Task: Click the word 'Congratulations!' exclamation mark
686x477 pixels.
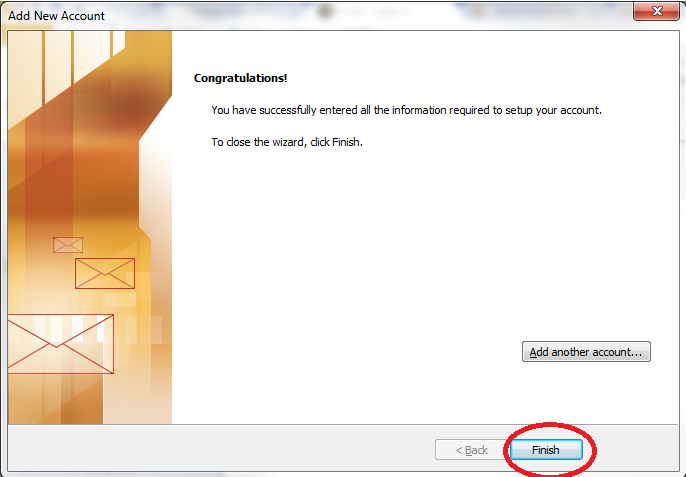Action: pyautogui.click(x=285, y=78)
